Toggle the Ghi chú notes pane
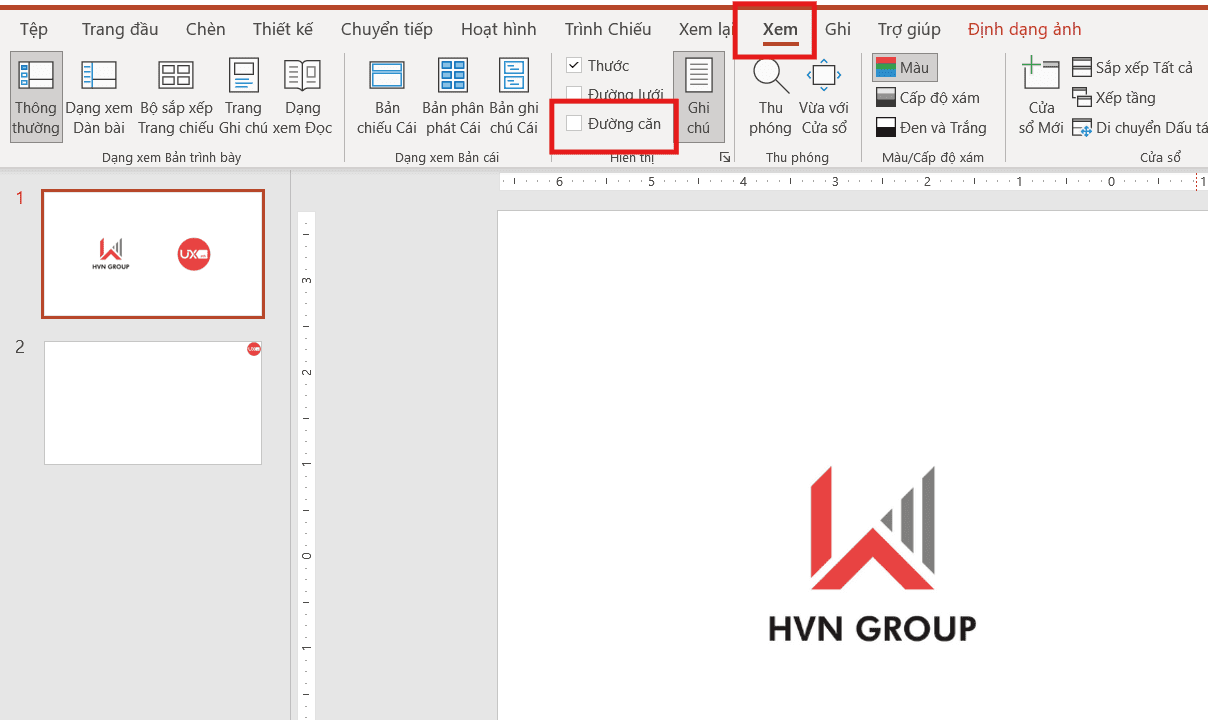 click(x=699, y=97)
